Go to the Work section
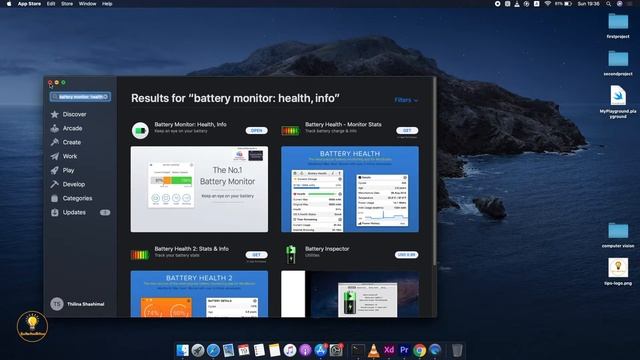640x360 pixels. pos(69,156)
